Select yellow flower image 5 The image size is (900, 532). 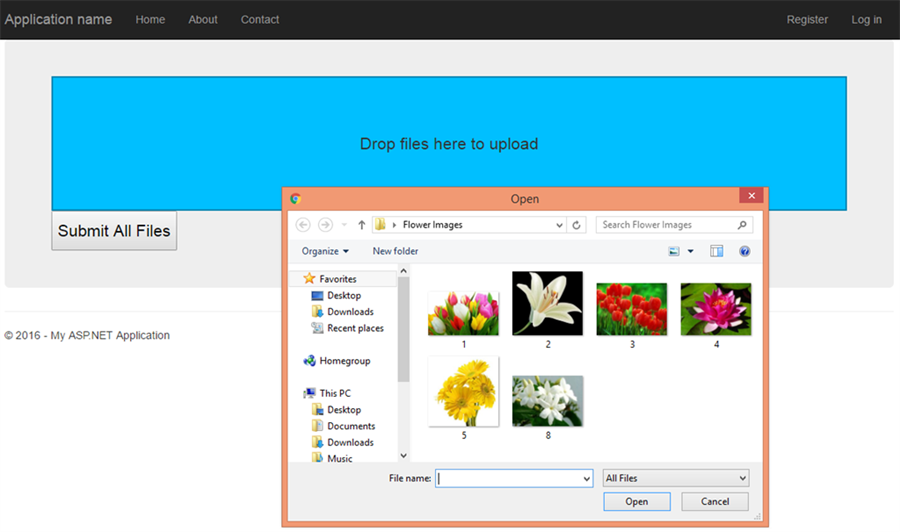pyautogui.click(x=463, y=391)
